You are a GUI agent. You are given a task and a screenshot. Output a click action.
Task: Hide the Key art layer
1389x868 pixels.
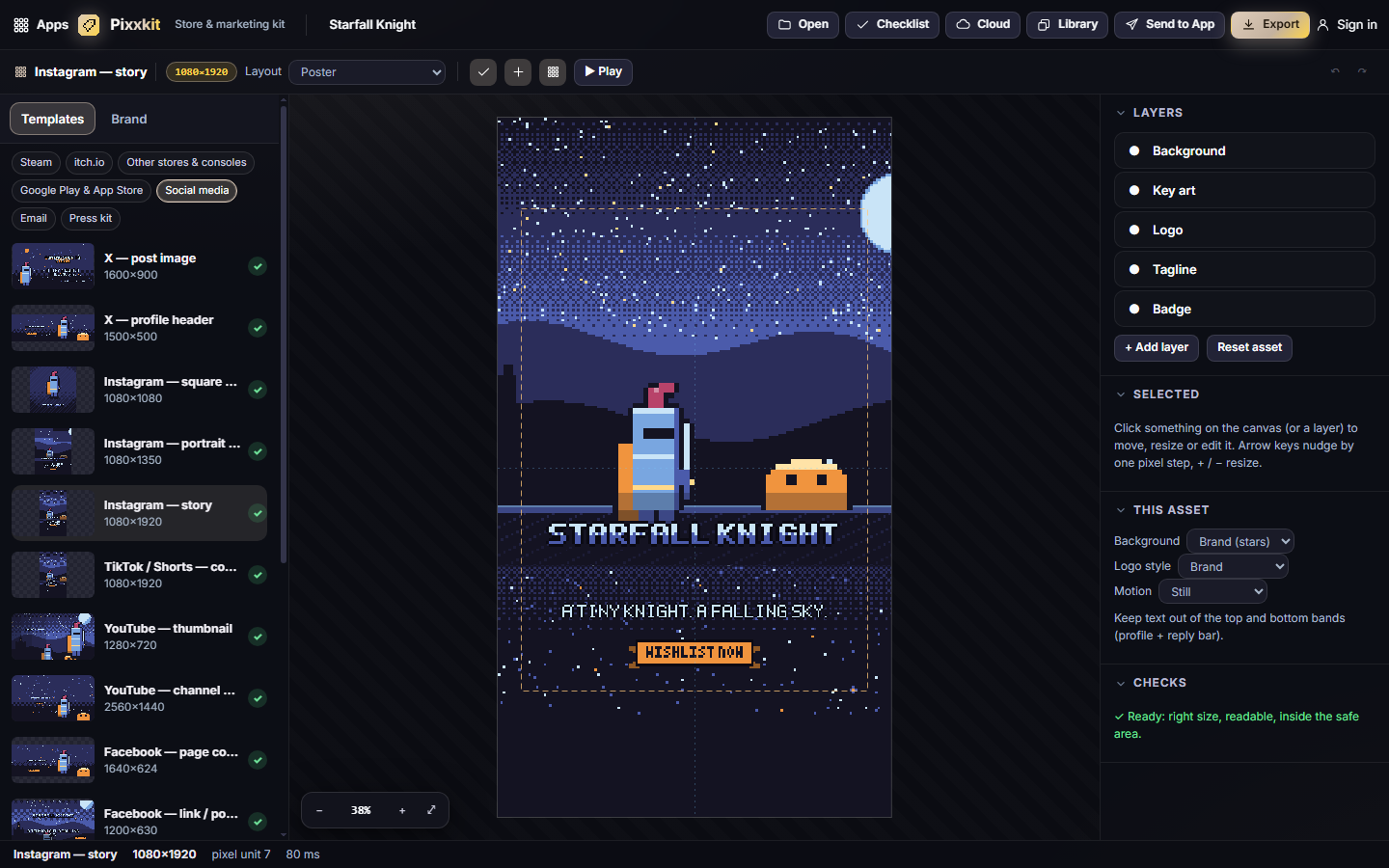pyautogui.click(x=1134, y=191)
